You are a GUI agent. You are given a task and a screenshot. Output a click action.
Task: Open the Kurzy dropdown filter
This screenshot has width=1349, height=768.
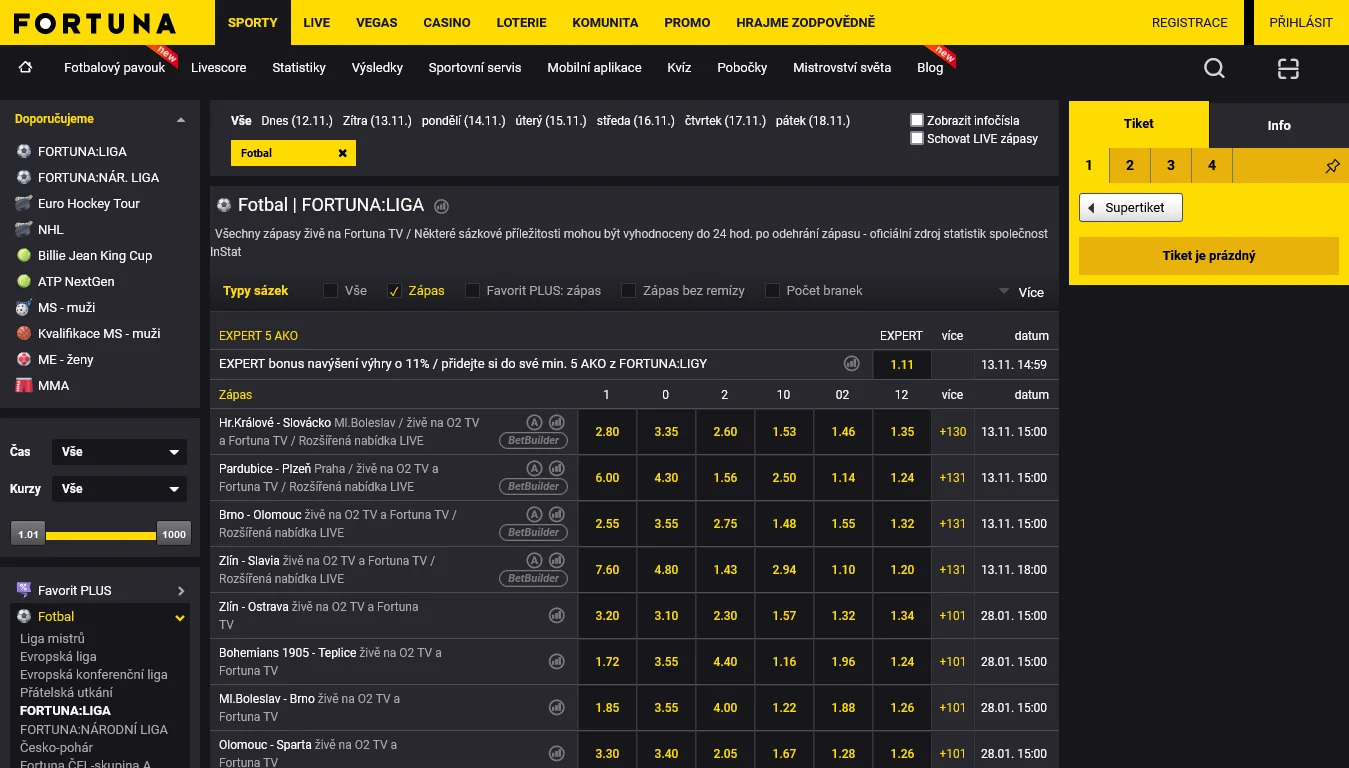click(x=119, y=489)
